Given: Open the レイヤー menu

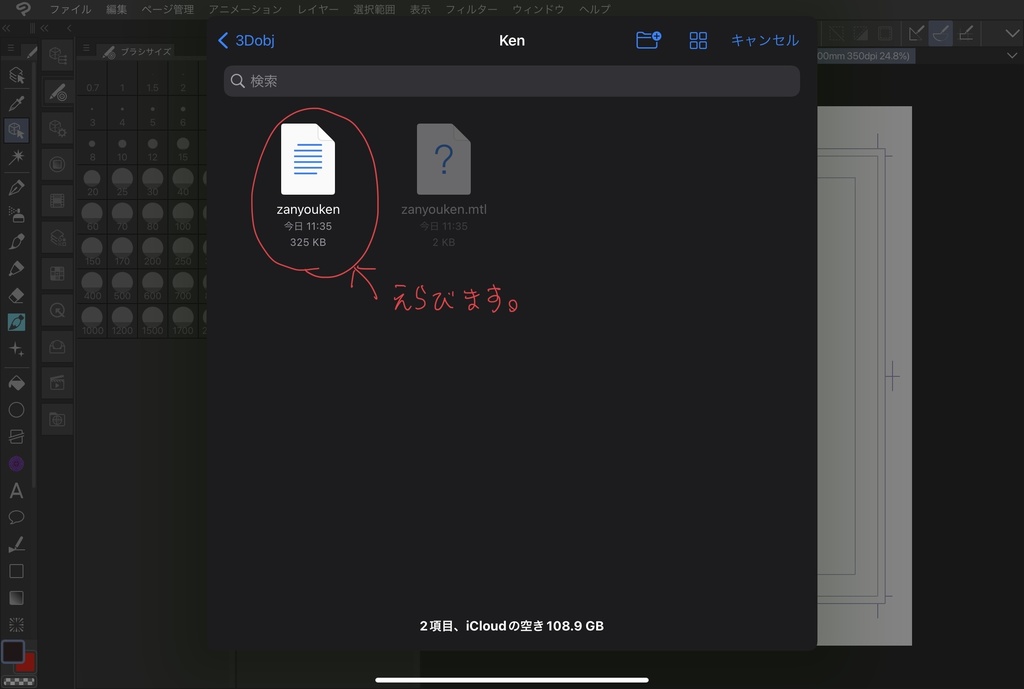Looking at the screenshot, I should pyautogui.click(x=318, y=9).
